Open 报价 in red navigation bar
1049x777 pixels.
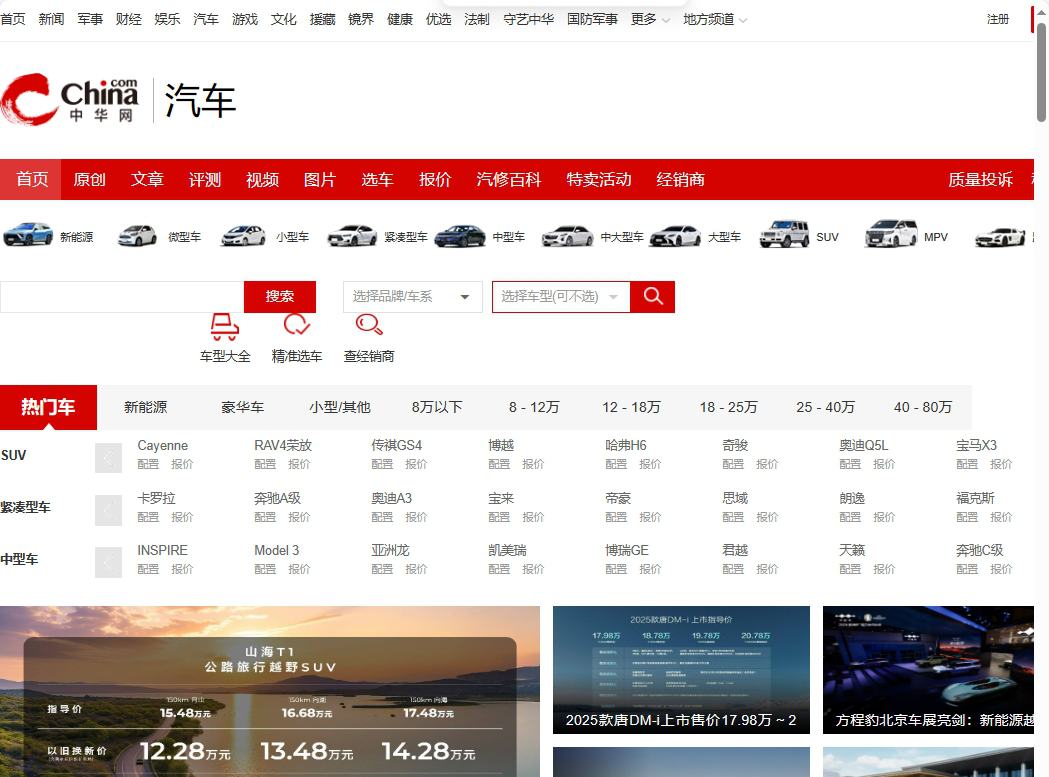[435, 179]
